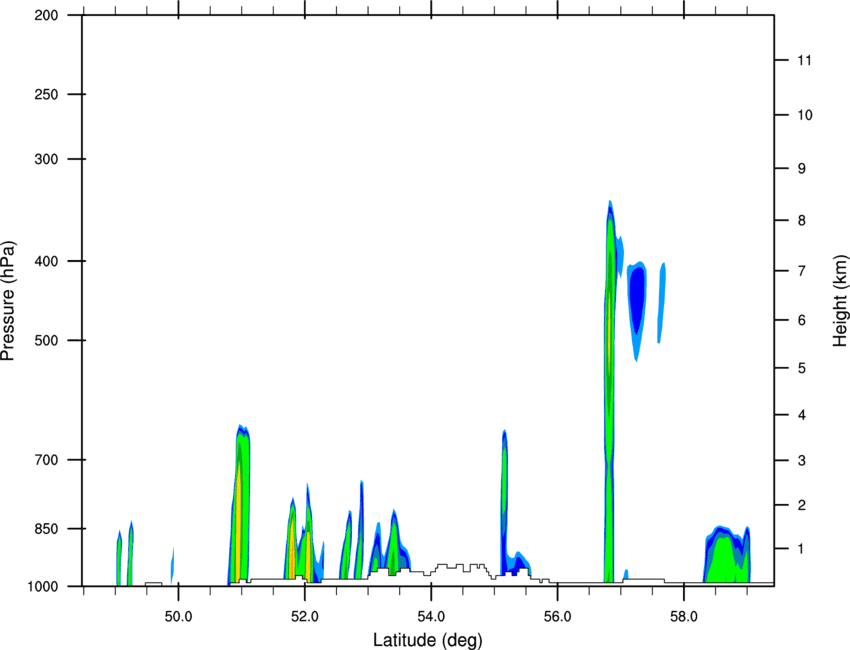Click the 7 km height label
The width and height of the screenshot is (850, 650).
[802, 271]
